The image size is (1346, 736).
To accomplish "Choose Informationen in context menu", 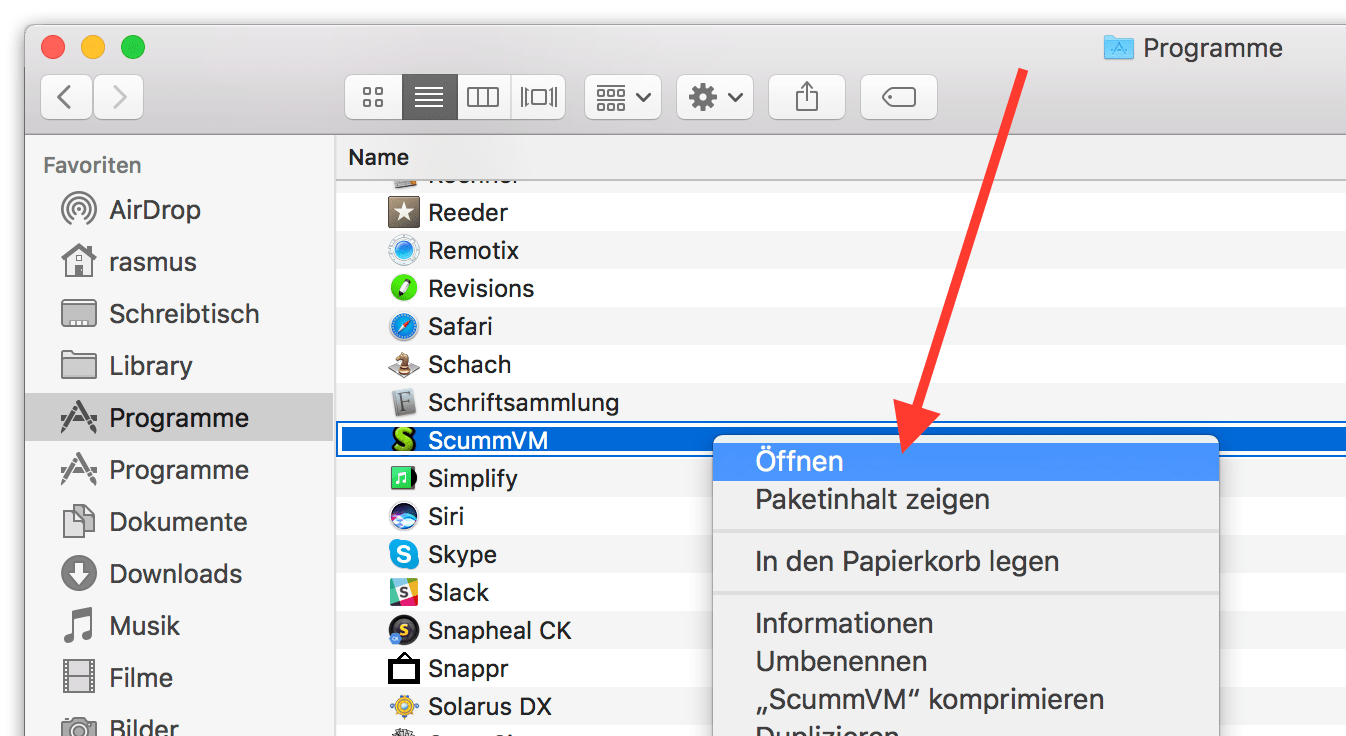I will [966, 623].
